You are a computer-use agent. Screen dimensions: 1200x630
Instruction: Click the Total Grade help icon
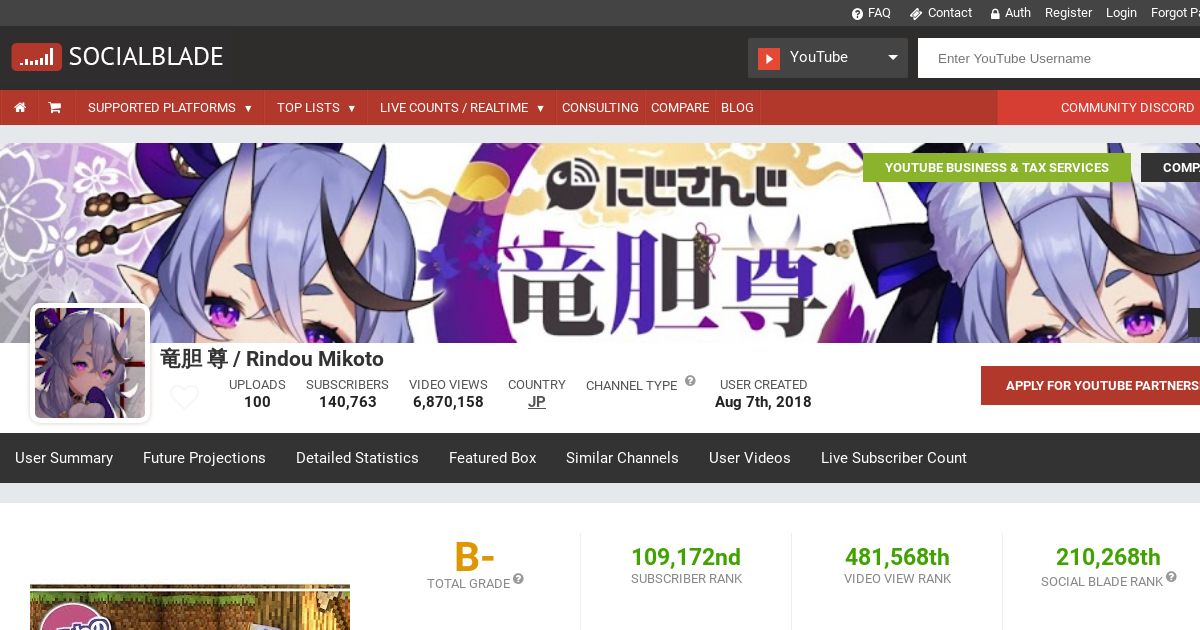(x=518, y=579)
